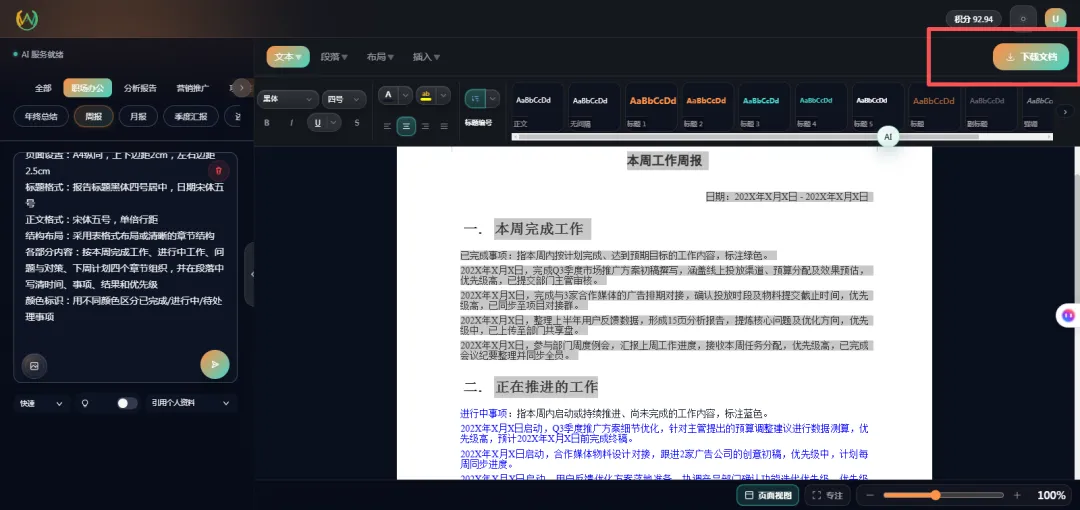1080x510 pixels.
Task: Open the 布局 ribbon tab
Action: pos(380,57)
